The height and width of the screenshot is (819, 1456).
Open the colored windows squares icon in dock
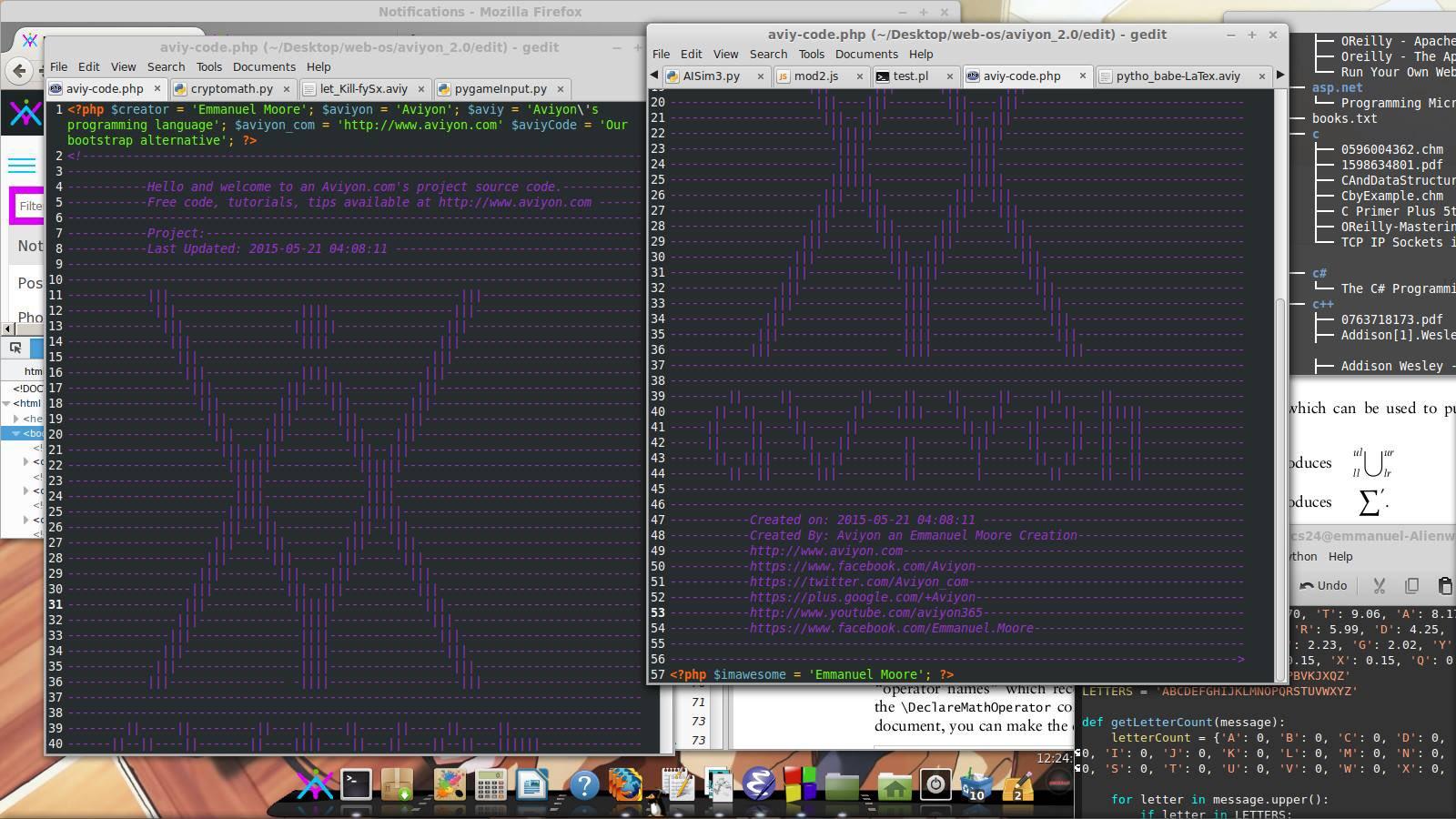point(800,784)
